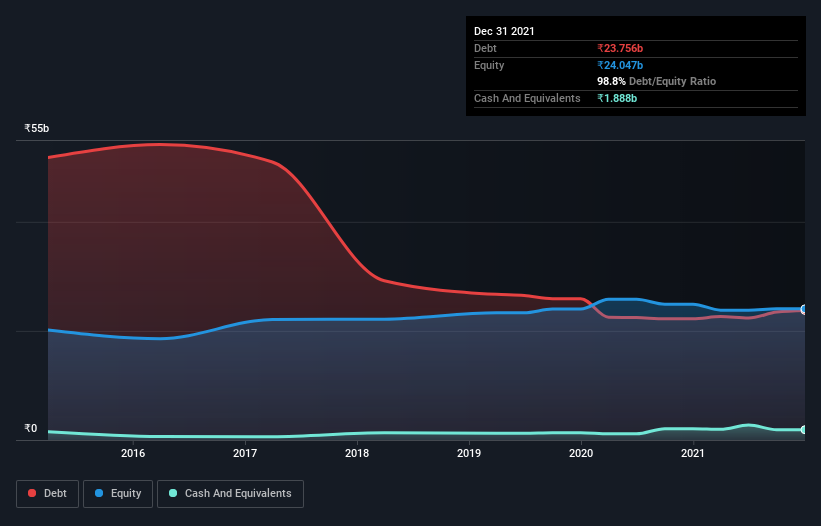Toggle the Equity series legend button
Screen dimensions: 821x526
click(x=118, y=494)
